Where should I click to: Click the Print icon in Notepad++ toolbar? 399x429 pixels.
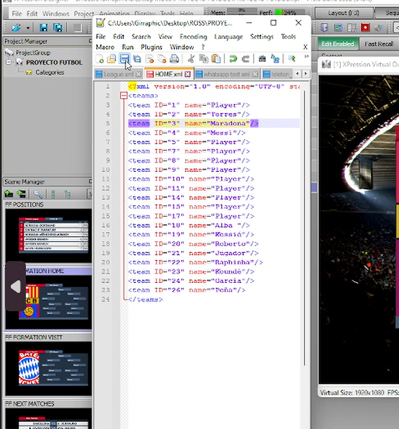(x=174, y=59)
